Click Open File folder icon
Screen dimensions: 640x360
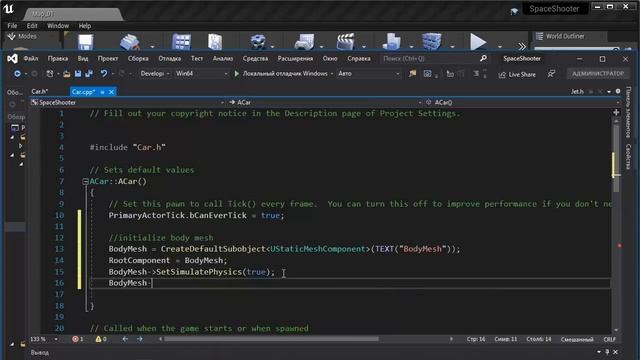(67, 74)
